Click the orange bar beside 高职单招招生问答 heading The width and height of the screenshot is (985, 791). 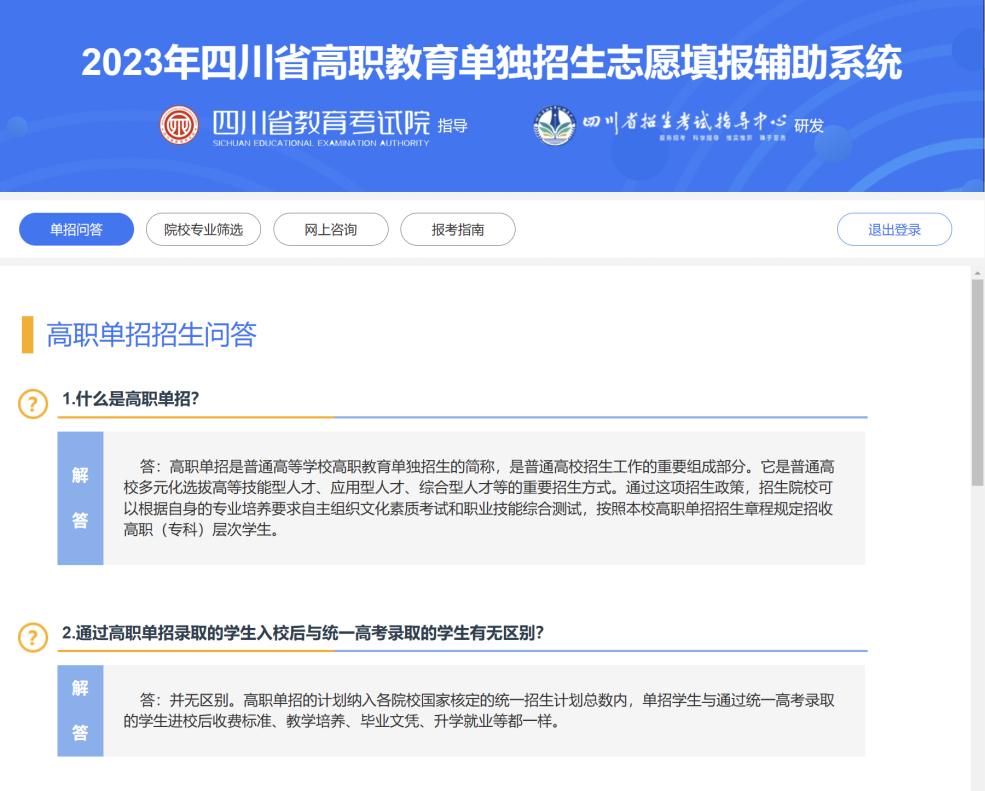28,334
